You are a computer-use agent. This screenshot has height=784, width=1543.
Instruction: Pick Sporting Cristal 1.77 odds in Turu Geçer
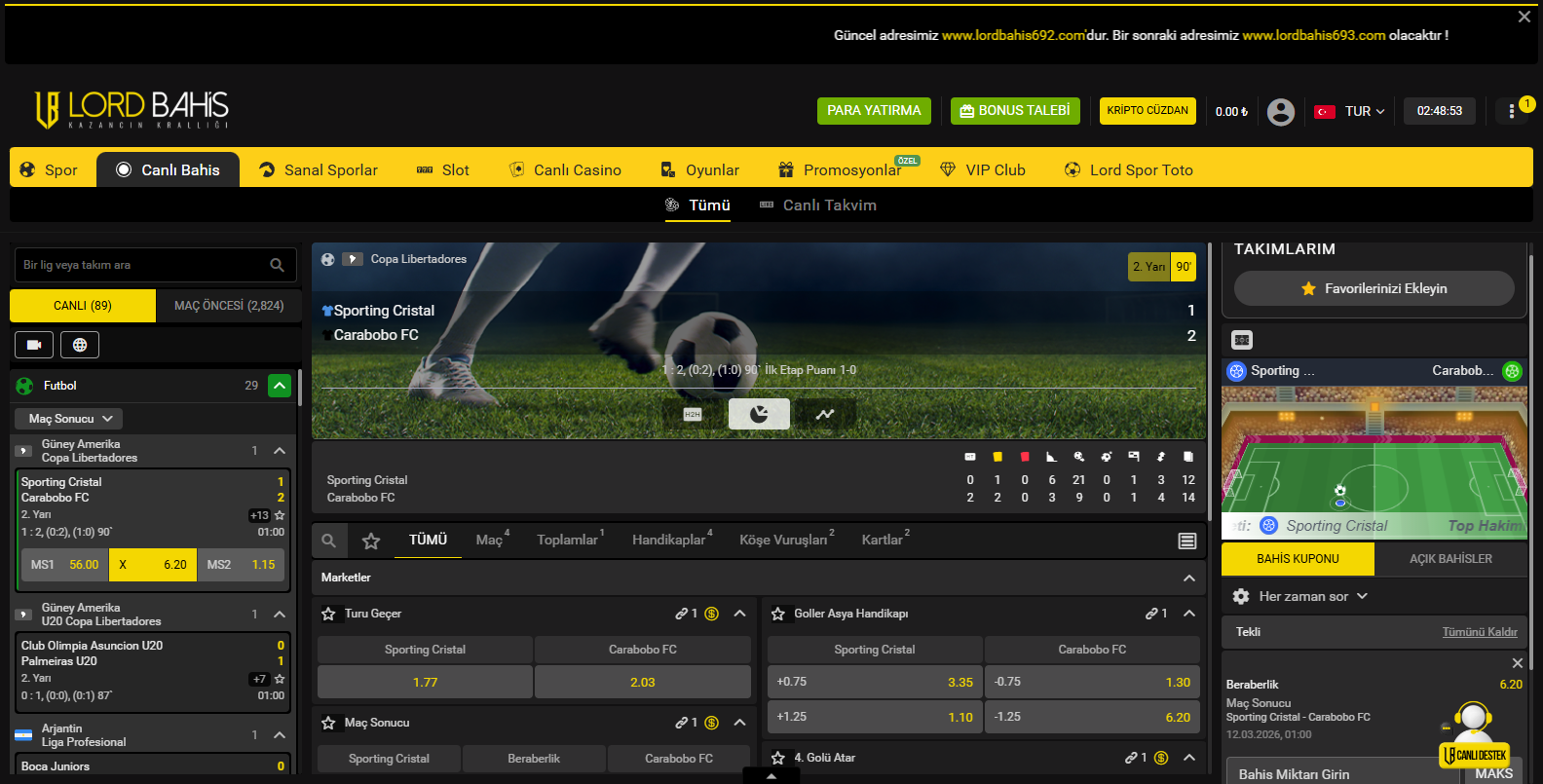point(425,682)
